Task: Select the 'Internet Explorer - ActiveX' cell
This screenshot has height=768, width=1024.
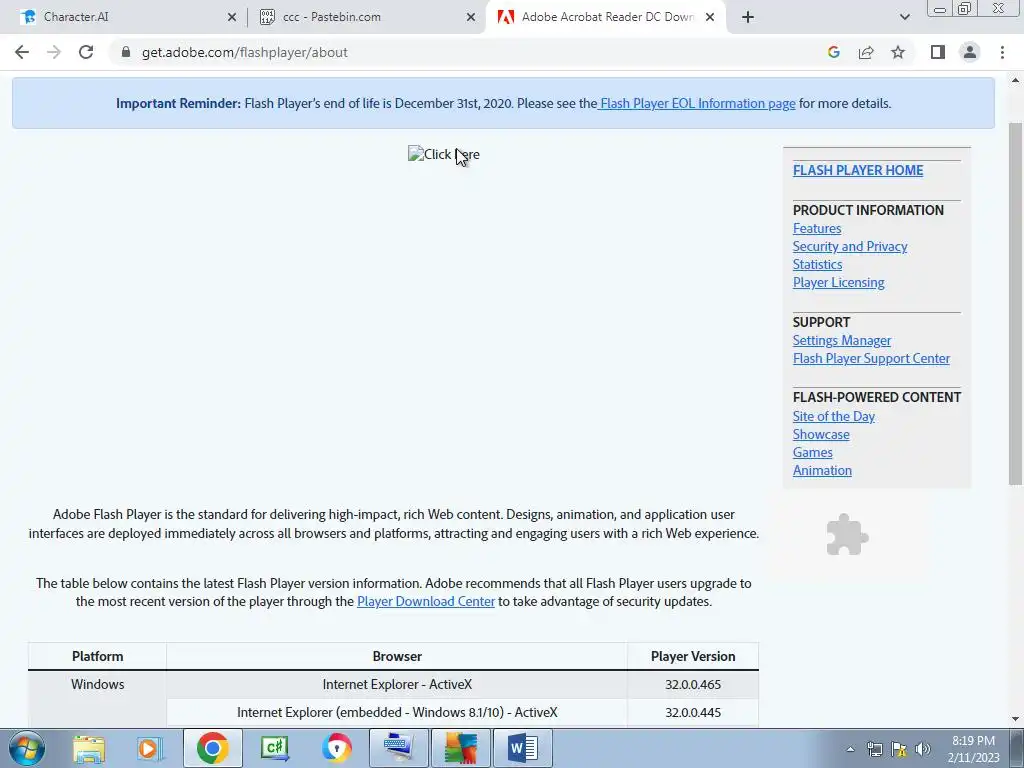Action: pos(397,684)
